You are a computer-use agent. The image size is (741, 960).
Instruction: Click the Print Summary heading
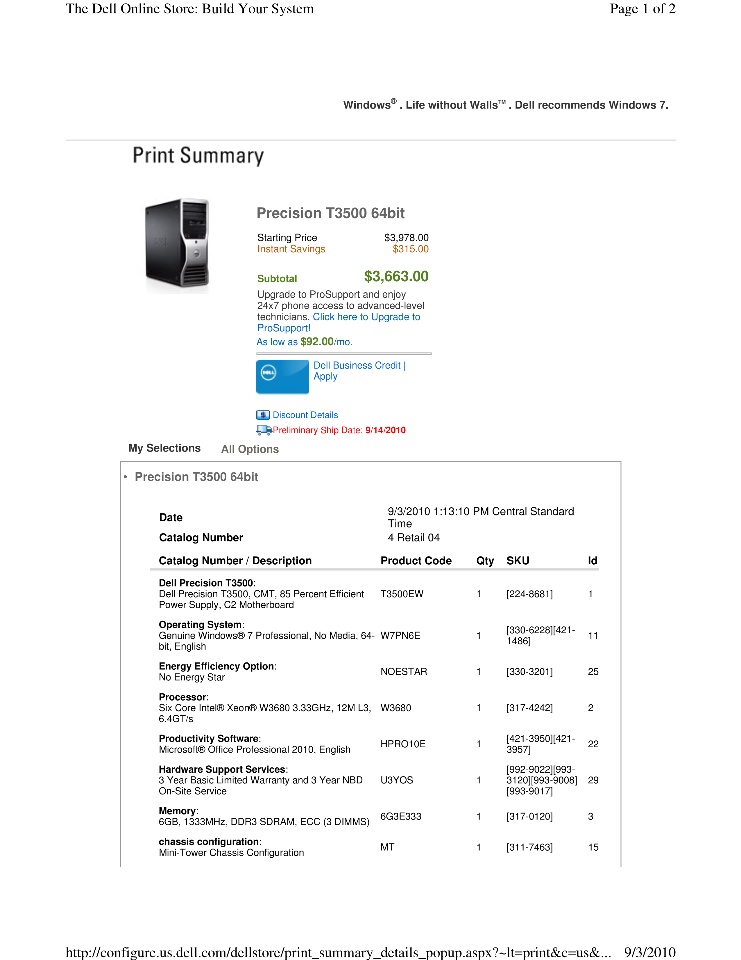[x=198, y=156]
